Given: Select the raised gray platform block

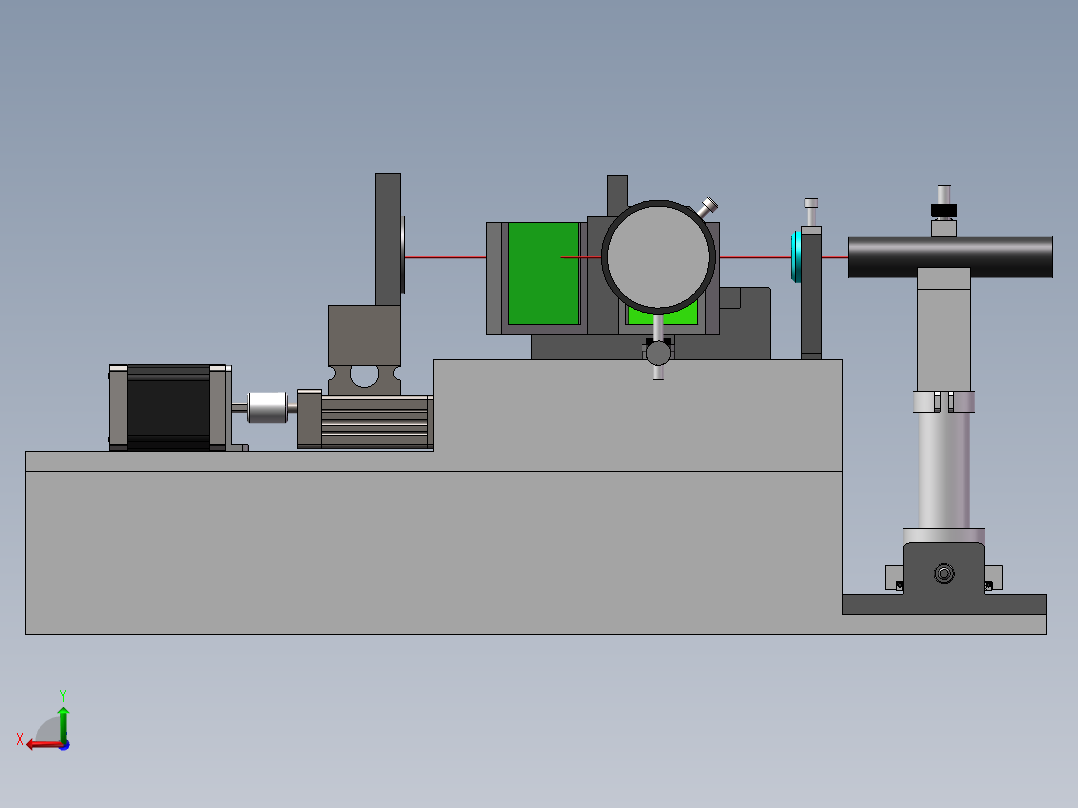Looking at the screenshot, I should click(637, 415).
